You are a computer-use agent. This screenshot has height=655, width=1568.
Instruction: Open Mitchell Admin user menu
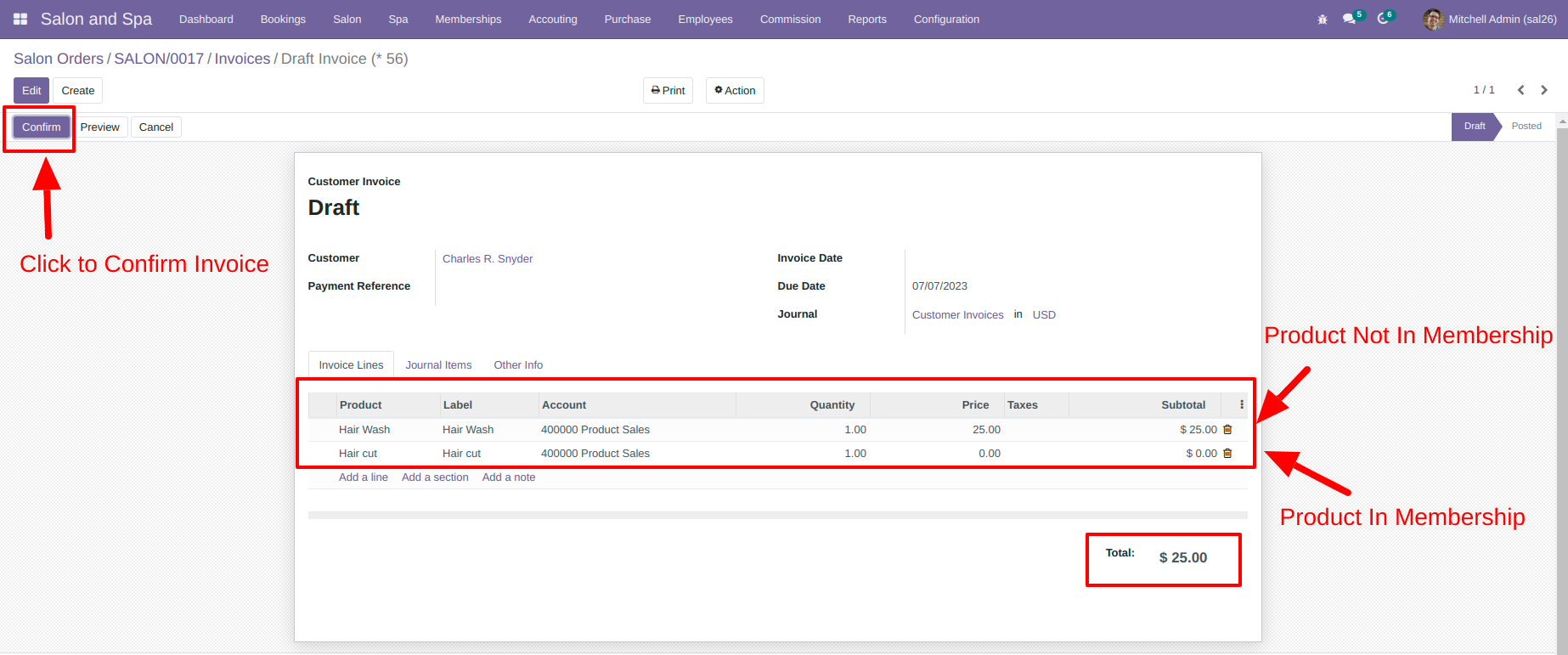1491,19
